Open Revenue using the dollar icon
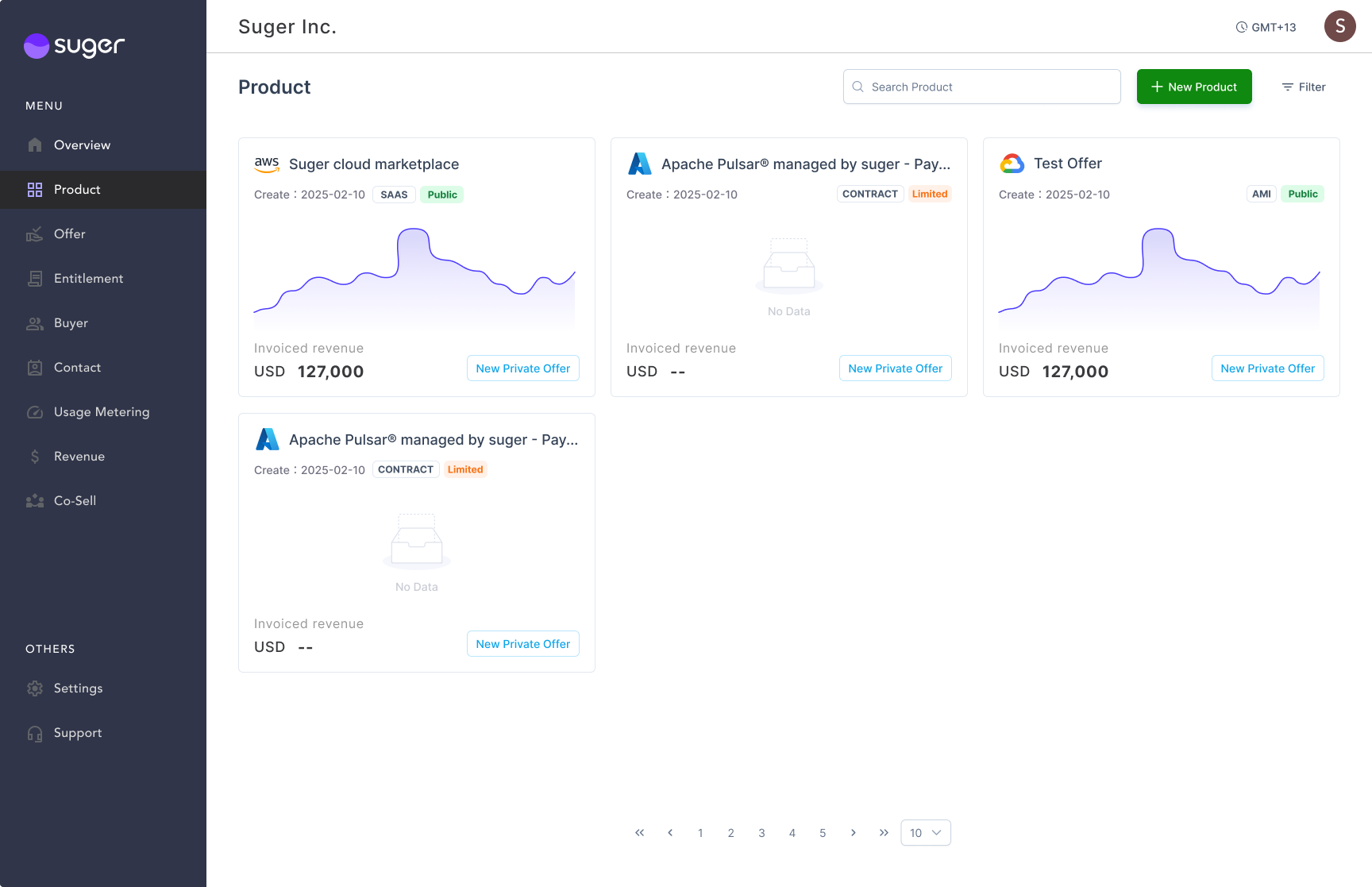This screenshot has height=887, width=1372. coord(35,456)
